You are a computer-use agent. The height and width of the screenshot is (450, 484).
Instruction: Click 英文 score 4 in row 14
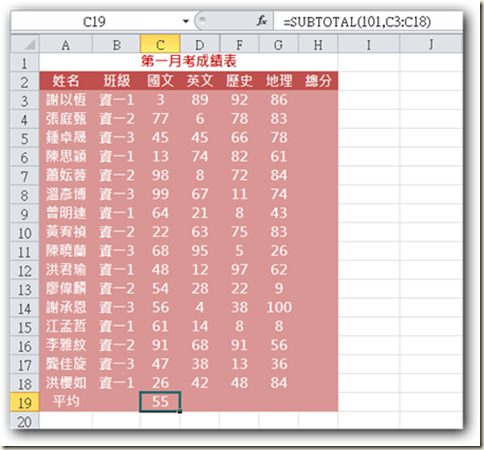pyautogui.click(x=200, y=307)
